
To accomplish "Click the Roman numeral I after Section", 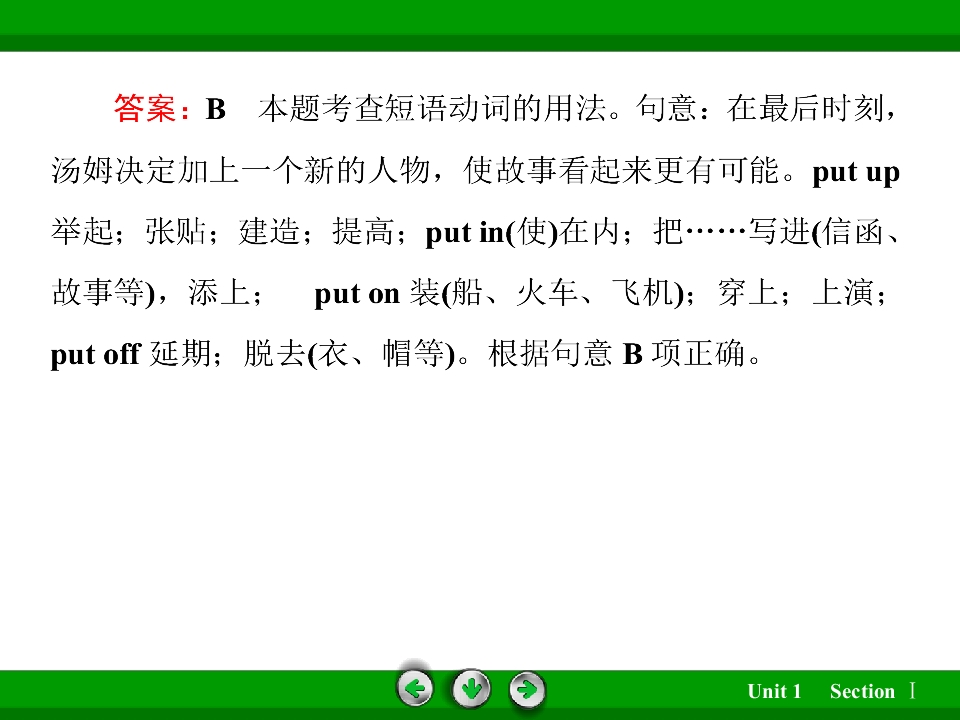I will pos(912,691).
